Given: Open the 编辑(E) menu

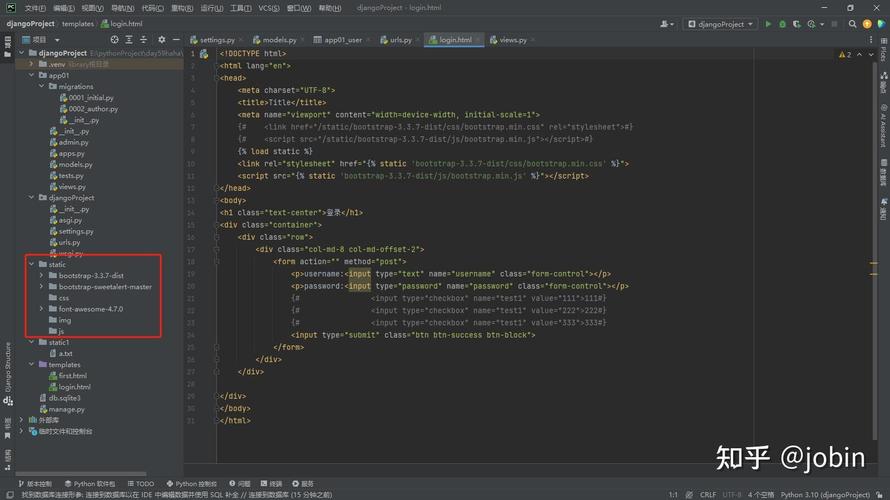Looking at the screenshot, I should click(64, 8).
